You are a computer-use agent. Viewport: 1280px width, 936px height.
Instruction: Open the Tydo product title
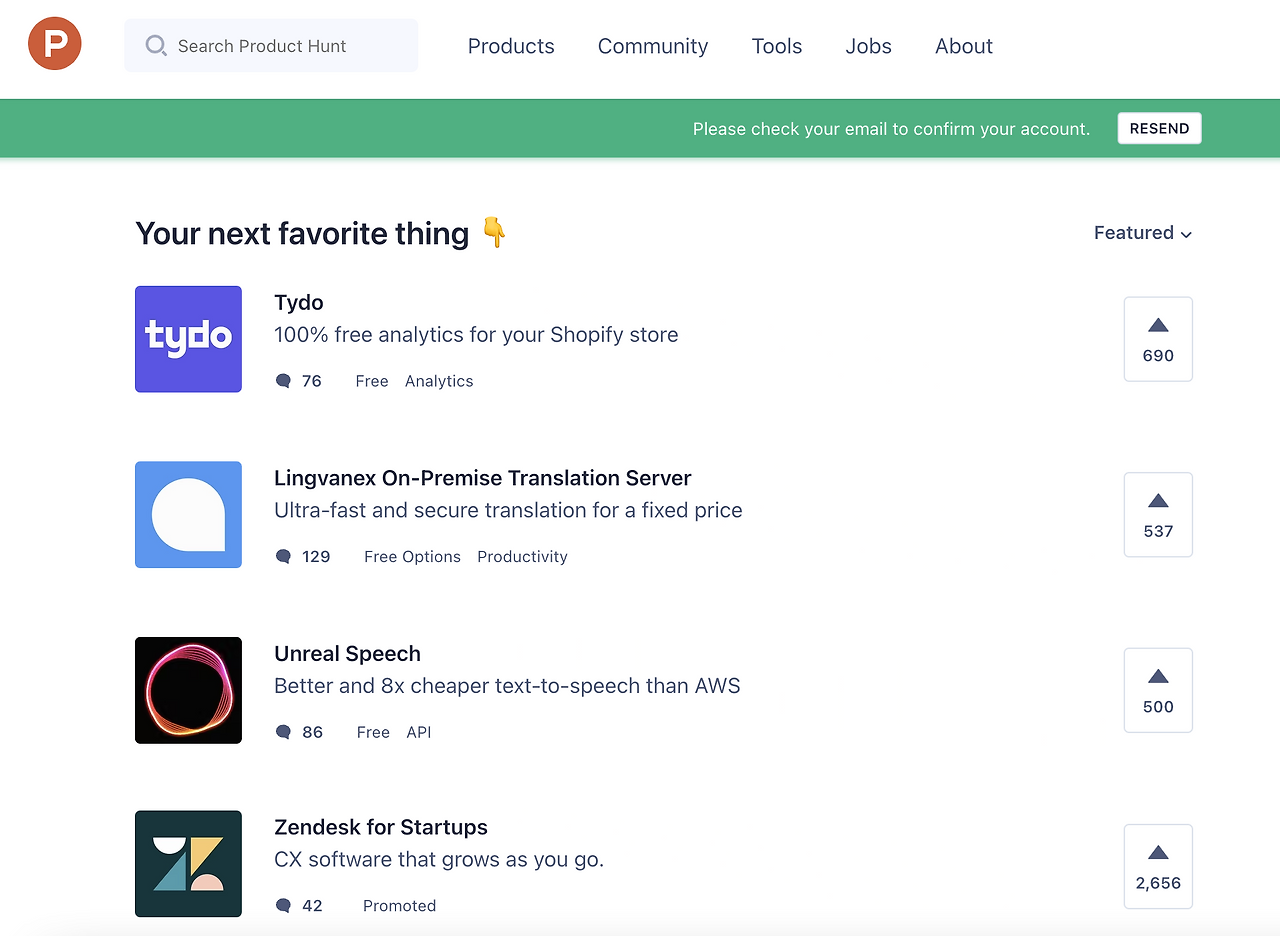299,302
